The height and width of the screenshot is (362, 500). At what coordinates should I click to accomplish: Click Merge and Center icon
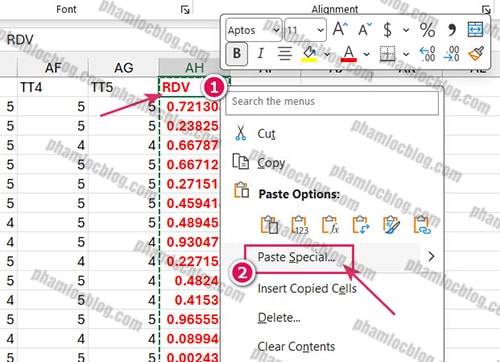click(475, 29)
